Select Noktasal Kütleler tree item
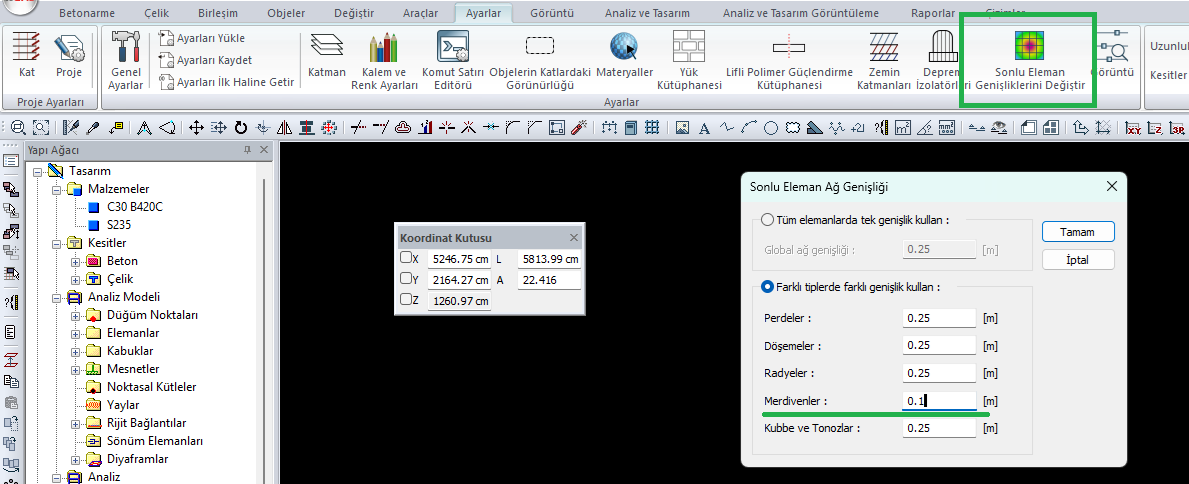 151,387
